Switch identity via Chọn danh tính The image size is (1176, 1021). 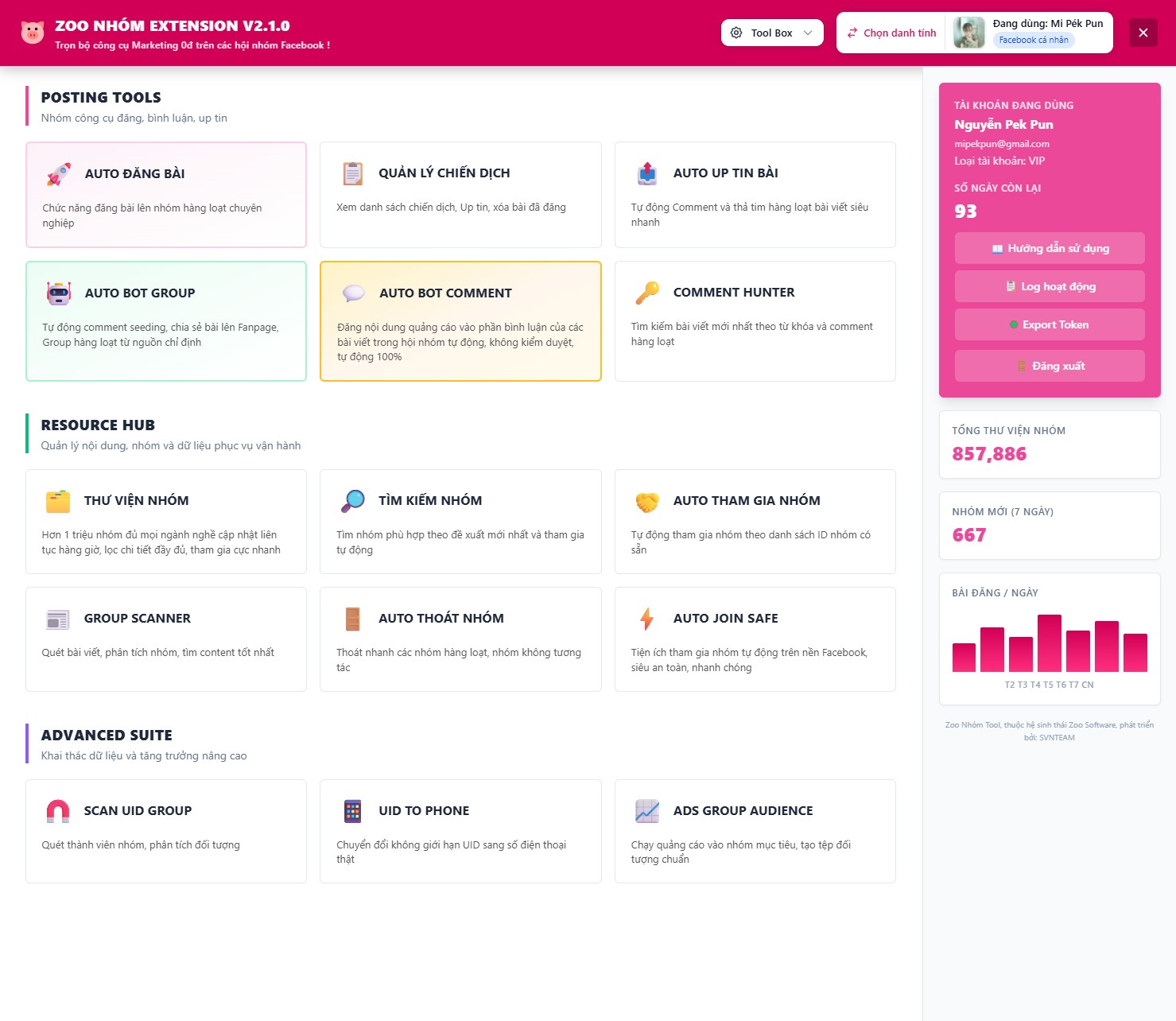click(x=891, y=33)
